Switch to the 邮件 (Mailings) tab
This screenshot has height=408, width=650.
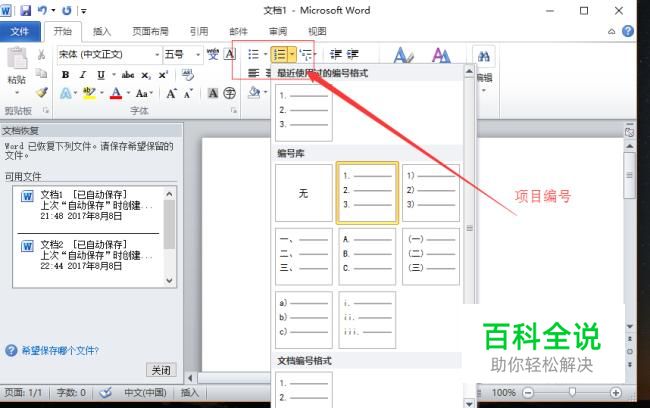(238, 32)
